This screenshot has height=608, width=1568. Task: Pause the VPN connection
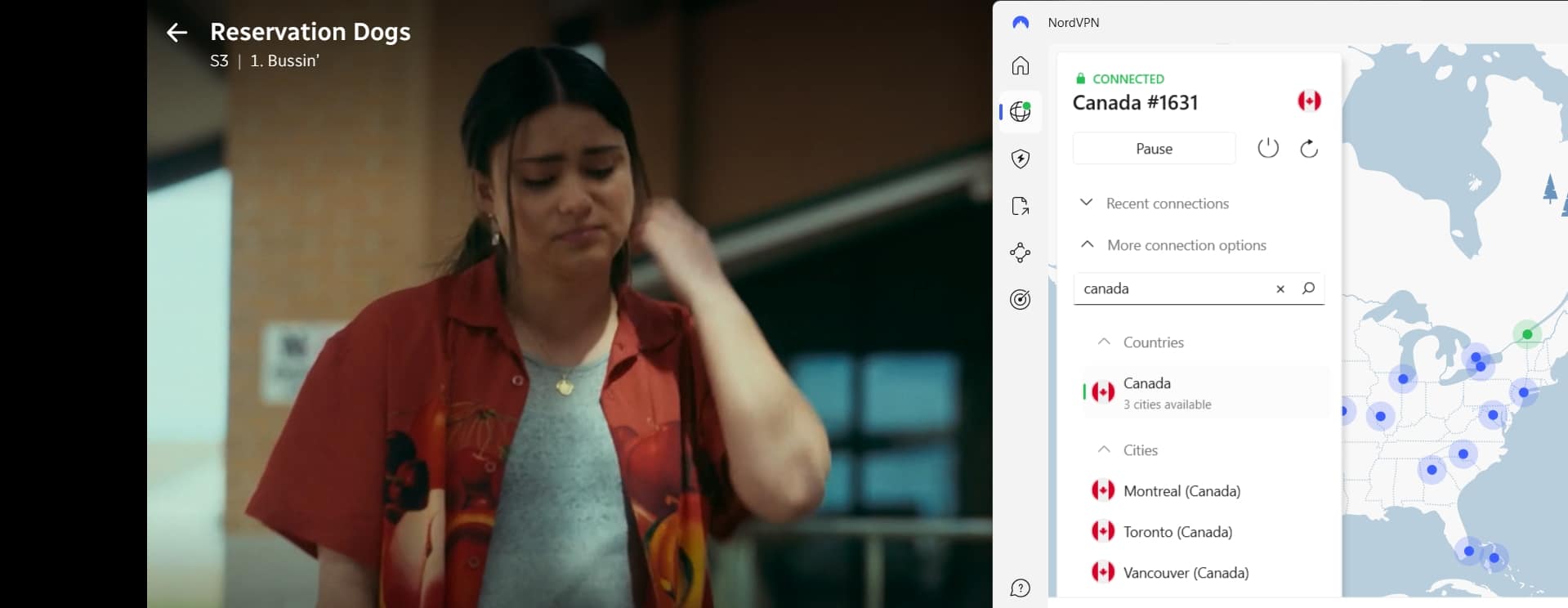point(1154,149)
